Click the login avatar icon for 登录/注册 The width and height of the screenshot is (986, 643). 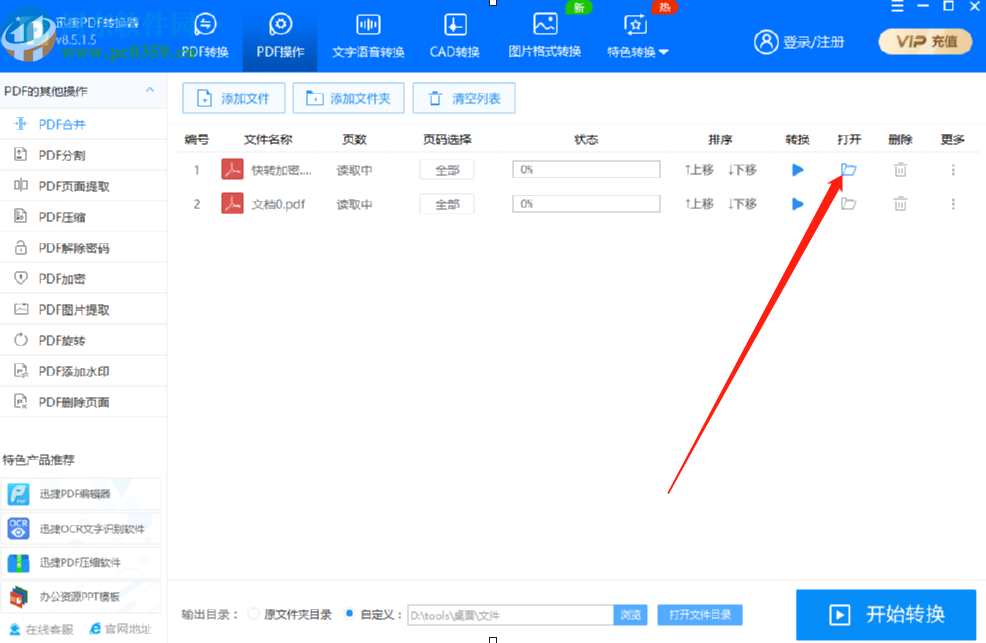pyautogui.click(x=766, y=42)
